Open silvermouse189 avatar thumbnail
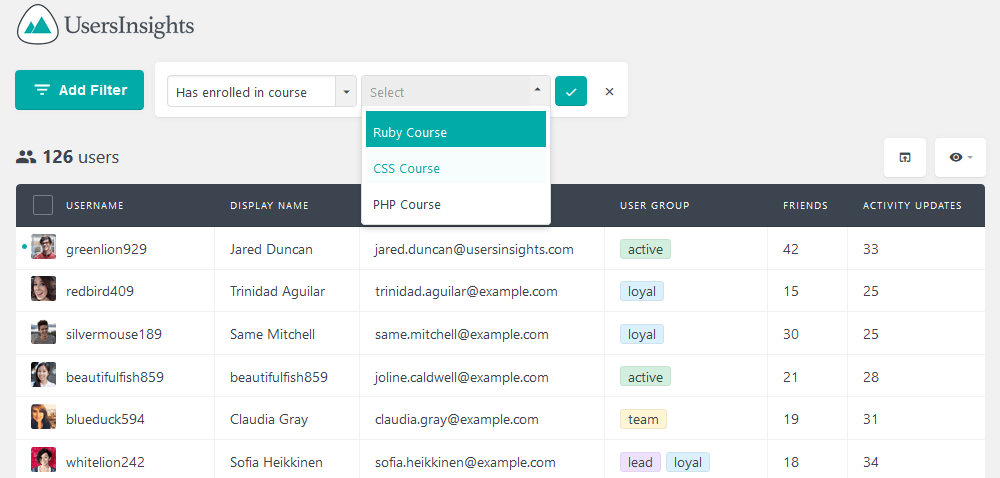This screenshot has width=1000, height=478. 43,333
